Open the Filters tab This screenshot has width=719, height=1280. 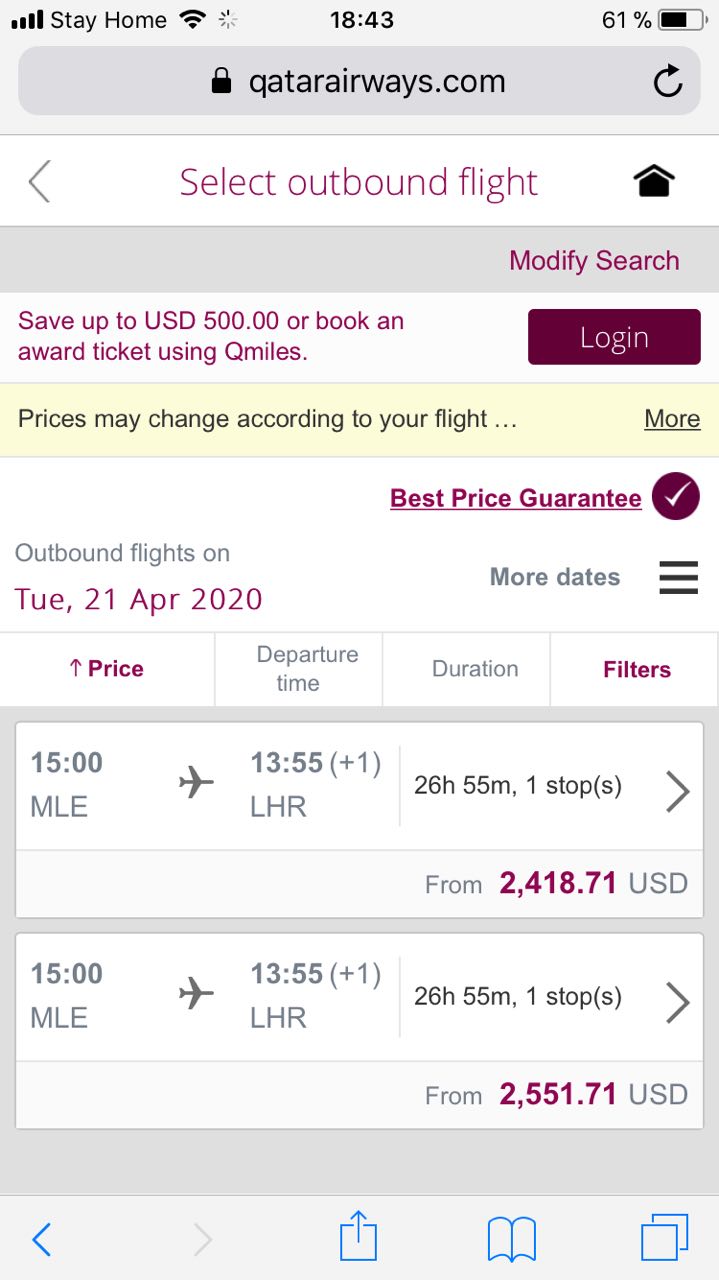pyautogui.click(x=636, y=669)
